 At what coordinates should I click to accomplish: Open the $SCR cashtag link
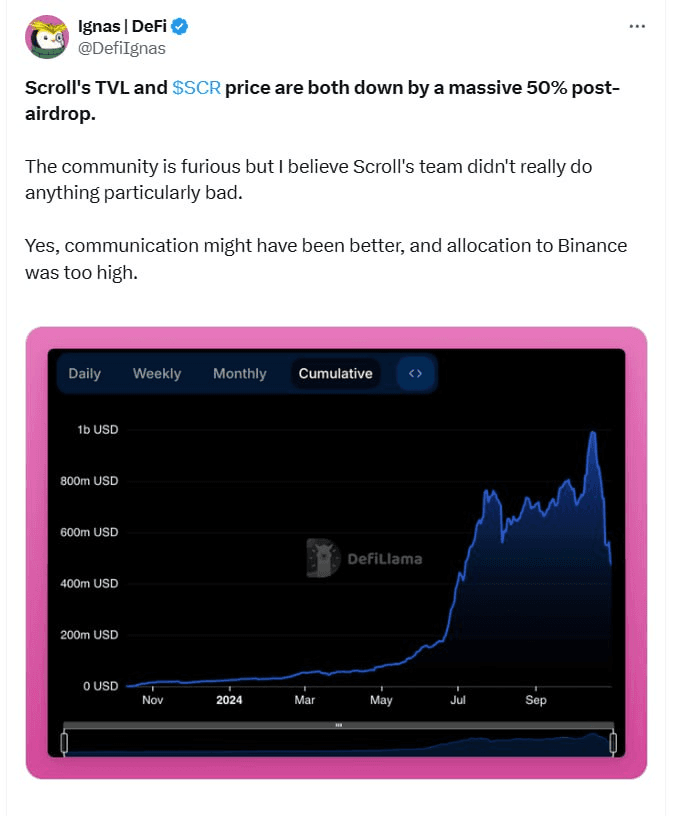pyautogui.click(x=196, y=87)
